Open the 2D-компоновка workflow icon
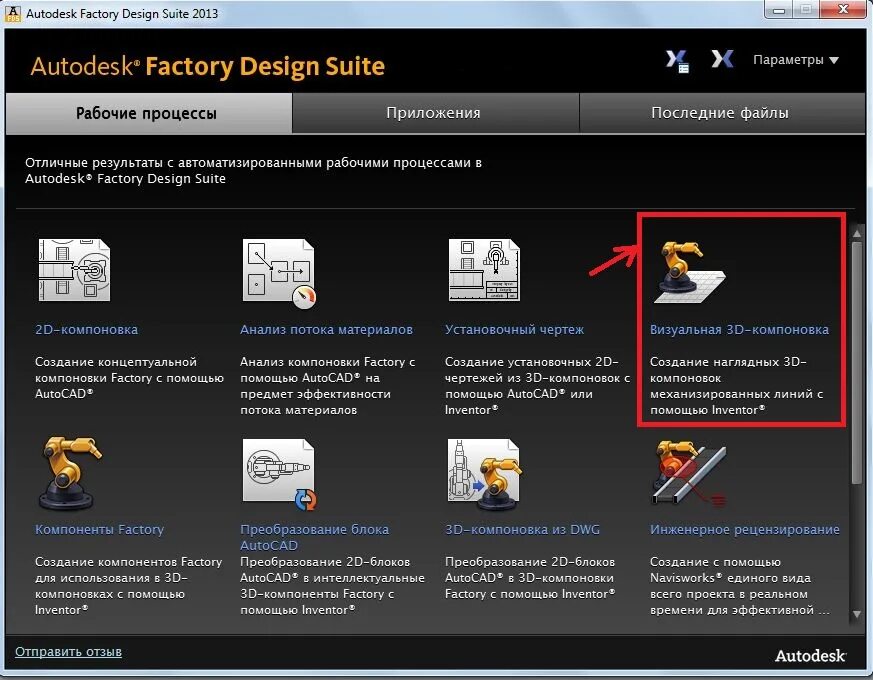This screenshot has width=873, height=680. [74, 270]
